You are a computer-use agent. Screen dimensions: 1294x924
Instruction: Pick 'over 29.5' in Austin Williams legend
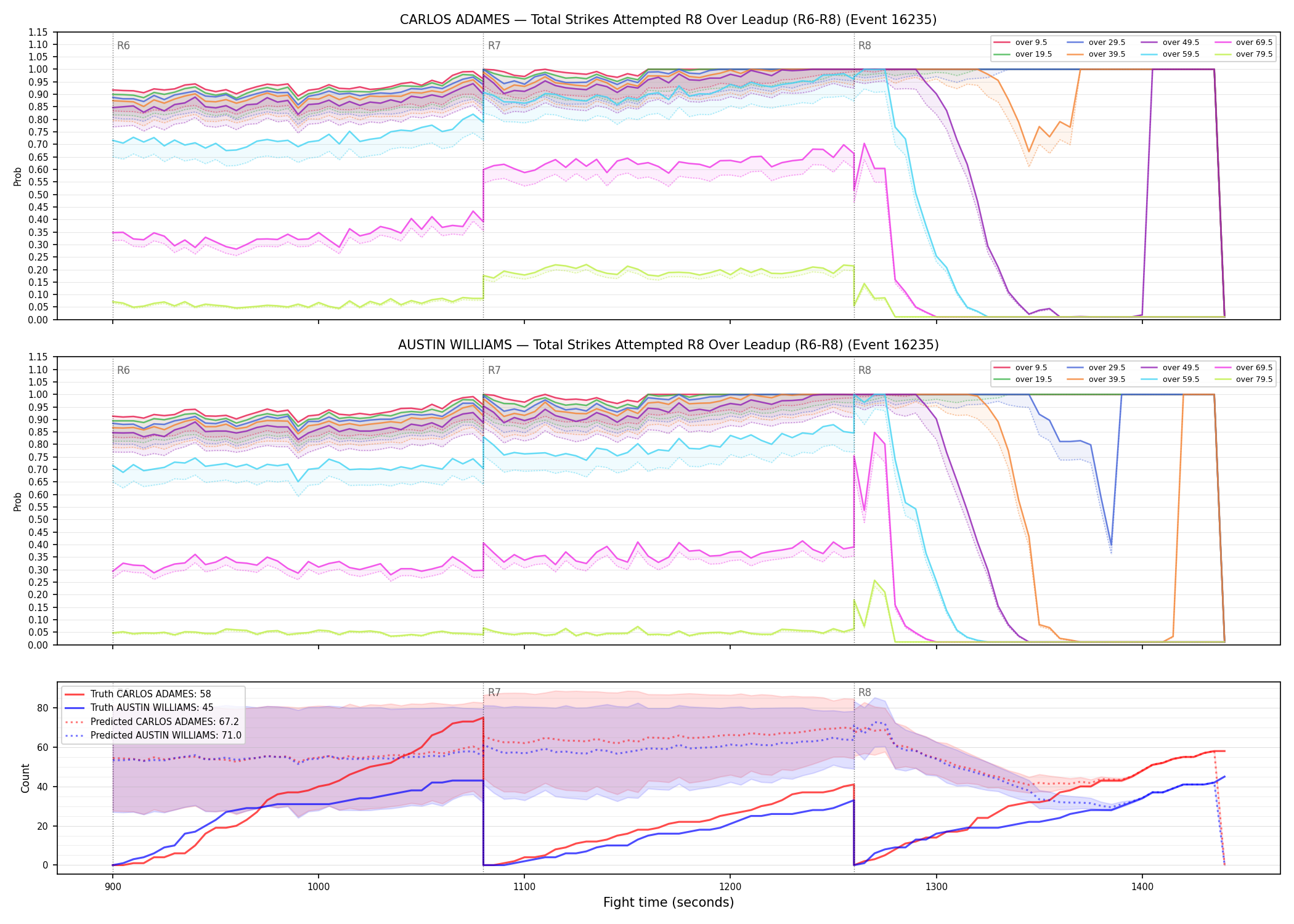coord(1096,368)
